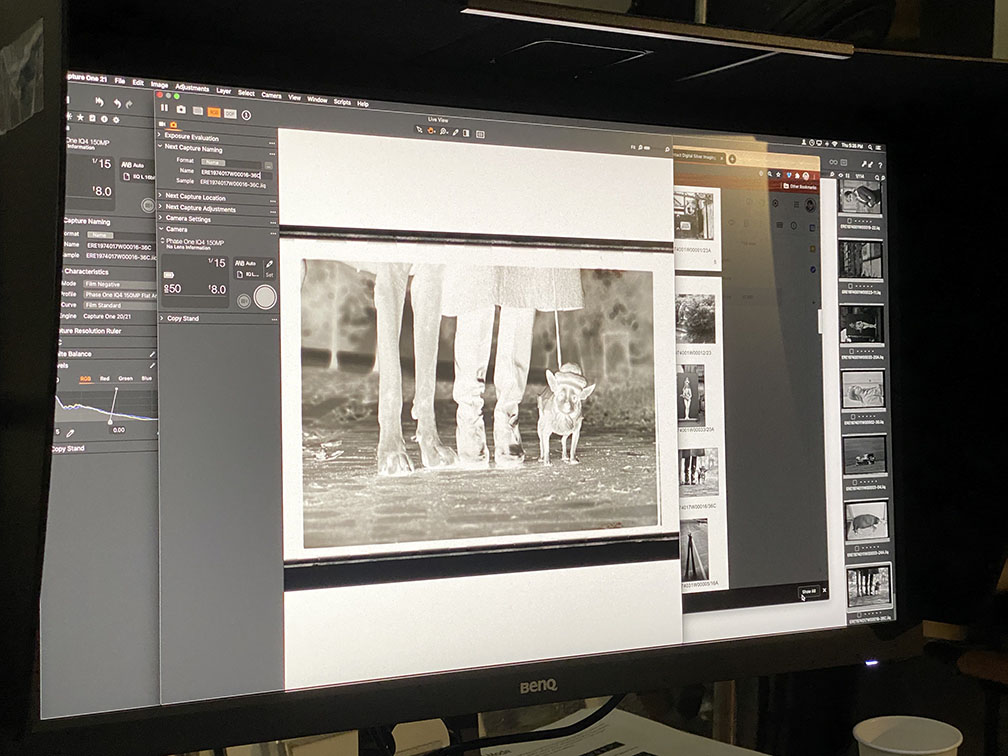This screenshot has height=756, width=1008.
Task: Open the Adjustments menu
Action: pyautogui.click(x=192, y=87)
